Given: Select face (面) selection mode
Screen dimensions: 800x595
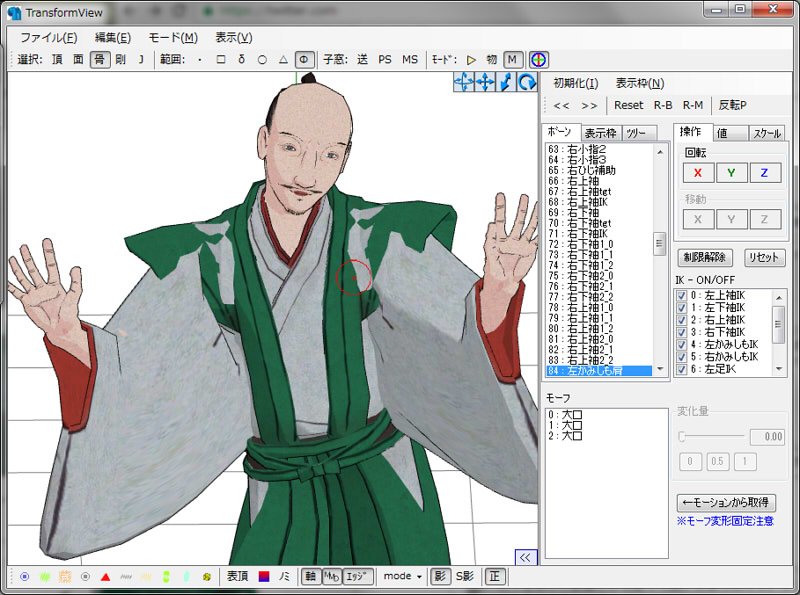Looking at the screenshot, I should pyautogui.click(x=78, y=60).
